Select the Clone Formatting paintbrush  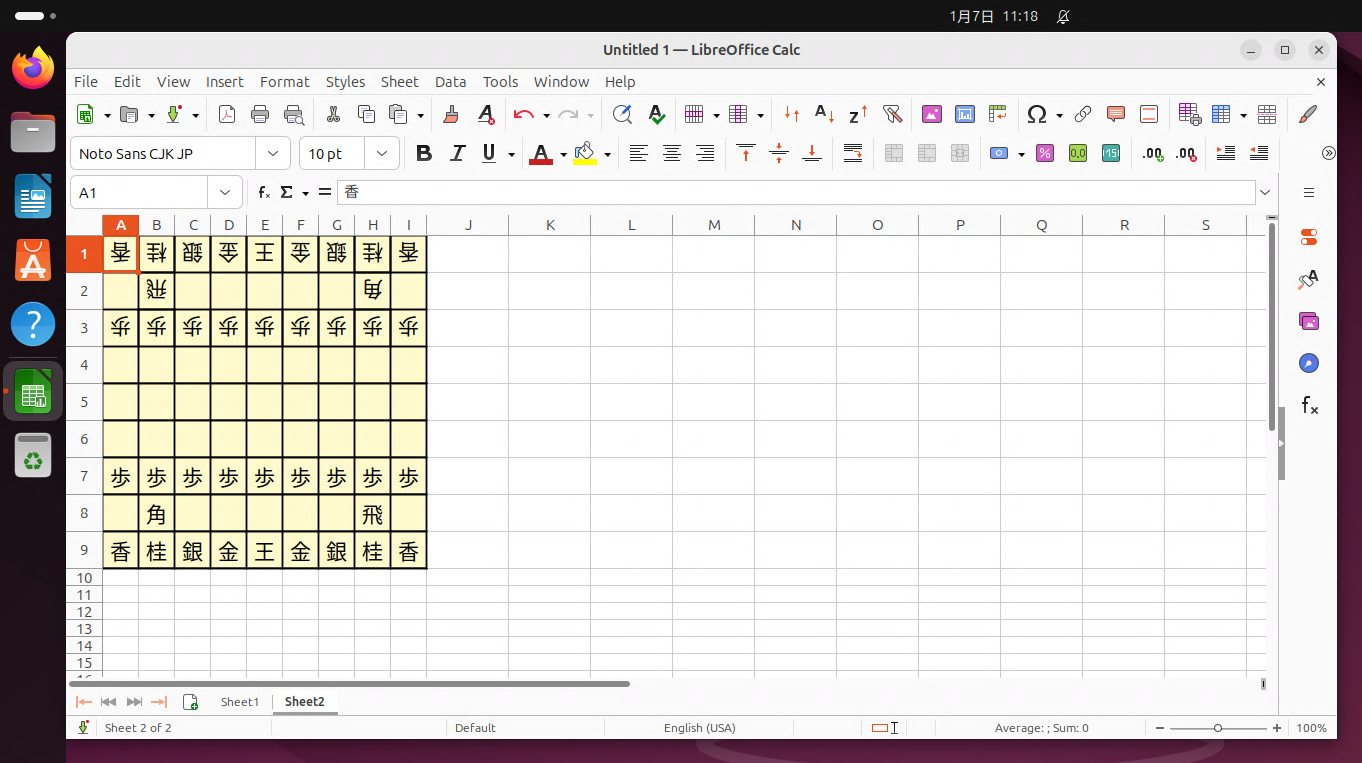coord(451,114)
